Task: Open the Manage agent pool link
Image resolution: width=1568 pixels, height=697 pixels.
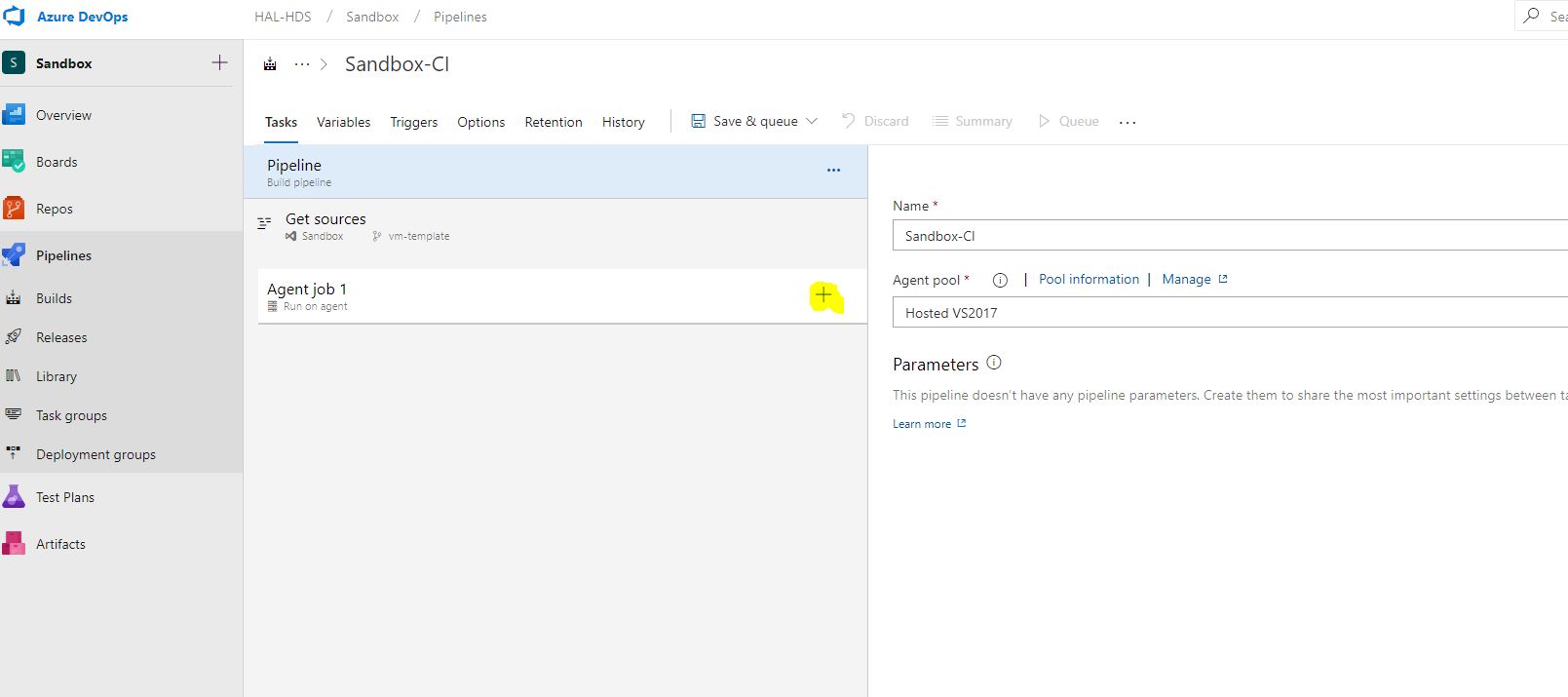Action: tap(1195, 279)
